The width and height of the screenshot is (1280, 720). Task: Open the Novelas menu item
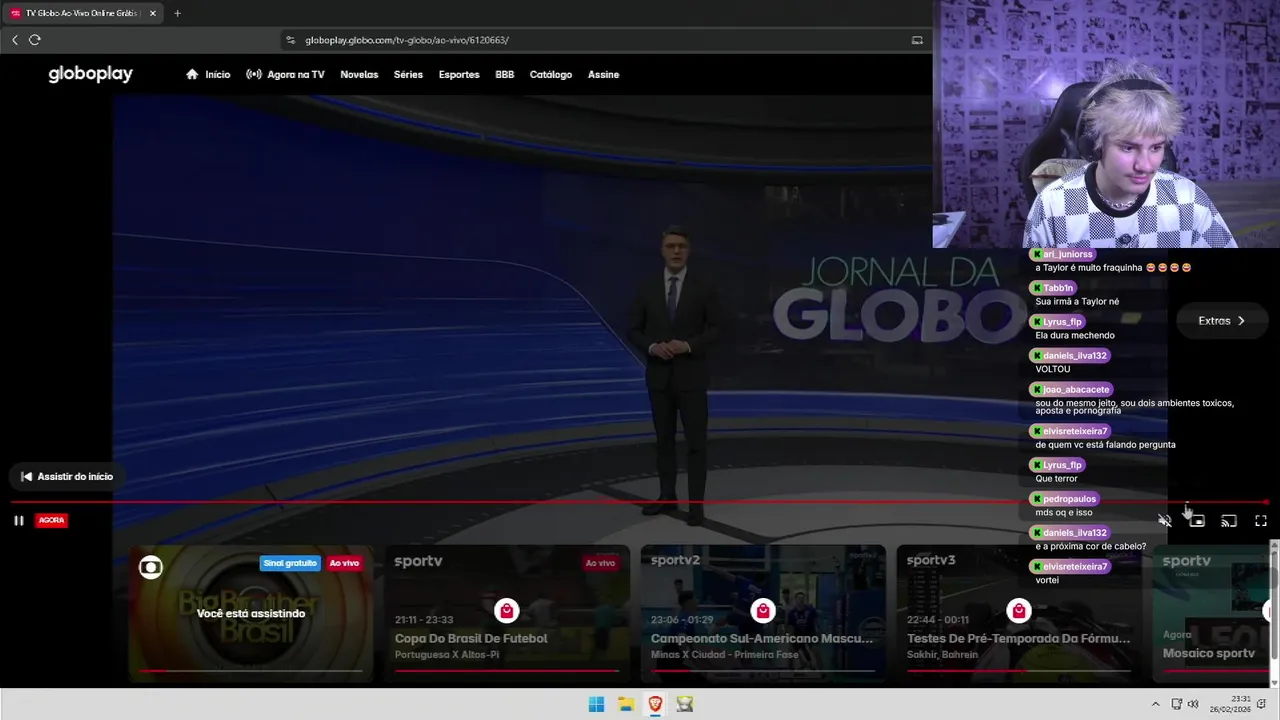click(x=359, y=74)
